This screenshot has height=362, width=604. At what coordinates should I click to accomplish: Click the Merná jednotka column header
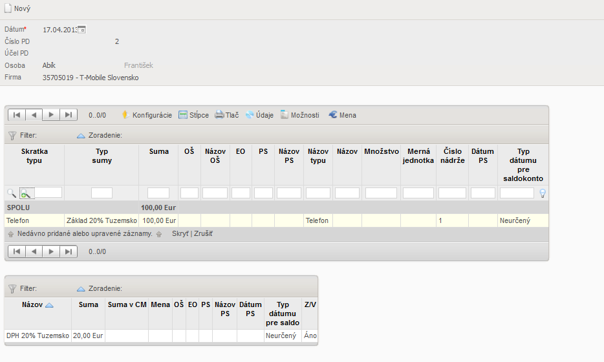pos(418,156)
